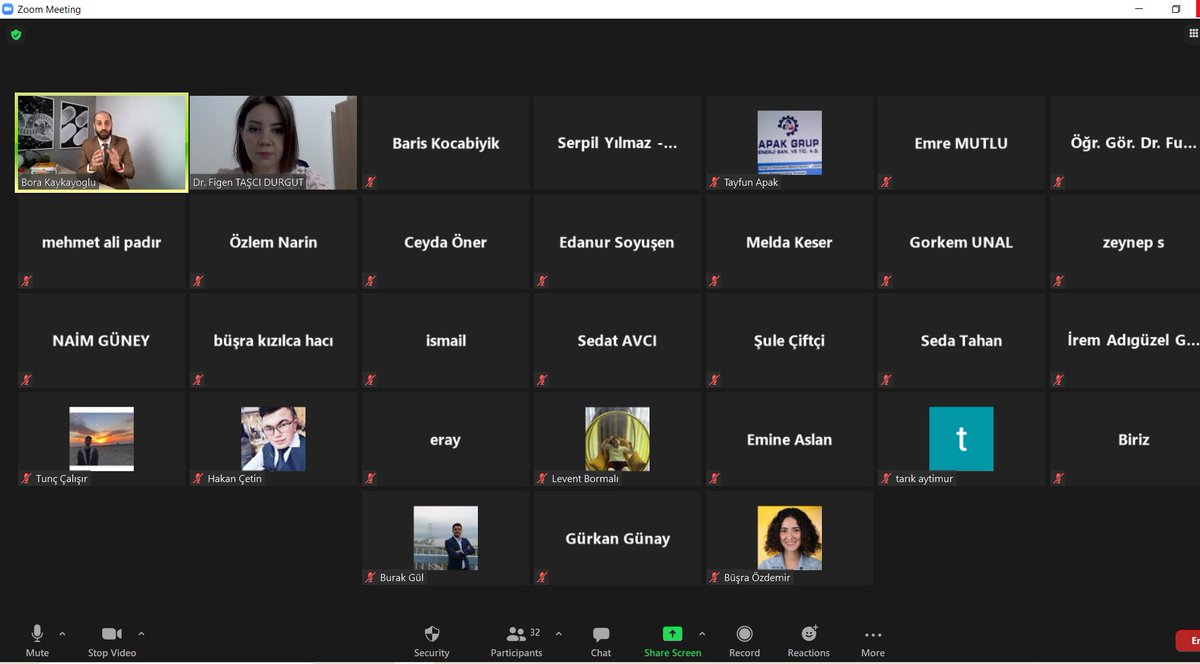Select the Sedat AVCI participant name
The width and height of the screenshot is (1200, 664).
(x=617, y=340)
